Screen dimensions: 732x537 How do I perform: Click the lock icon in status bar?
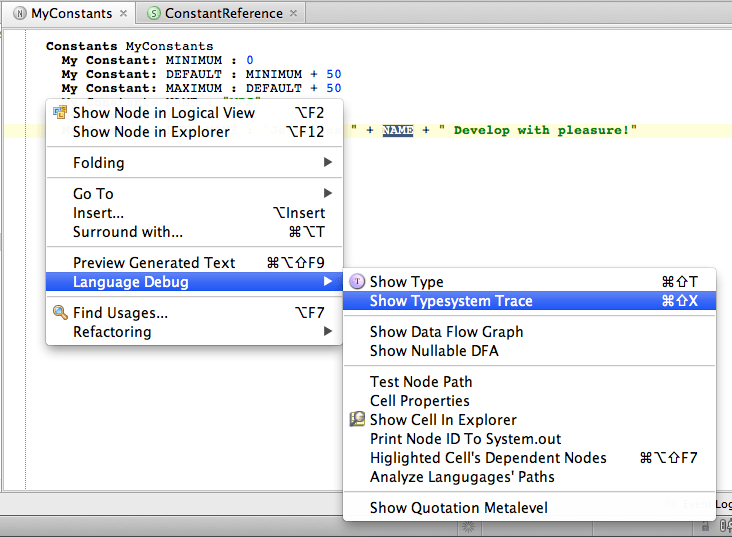(707, 526)
